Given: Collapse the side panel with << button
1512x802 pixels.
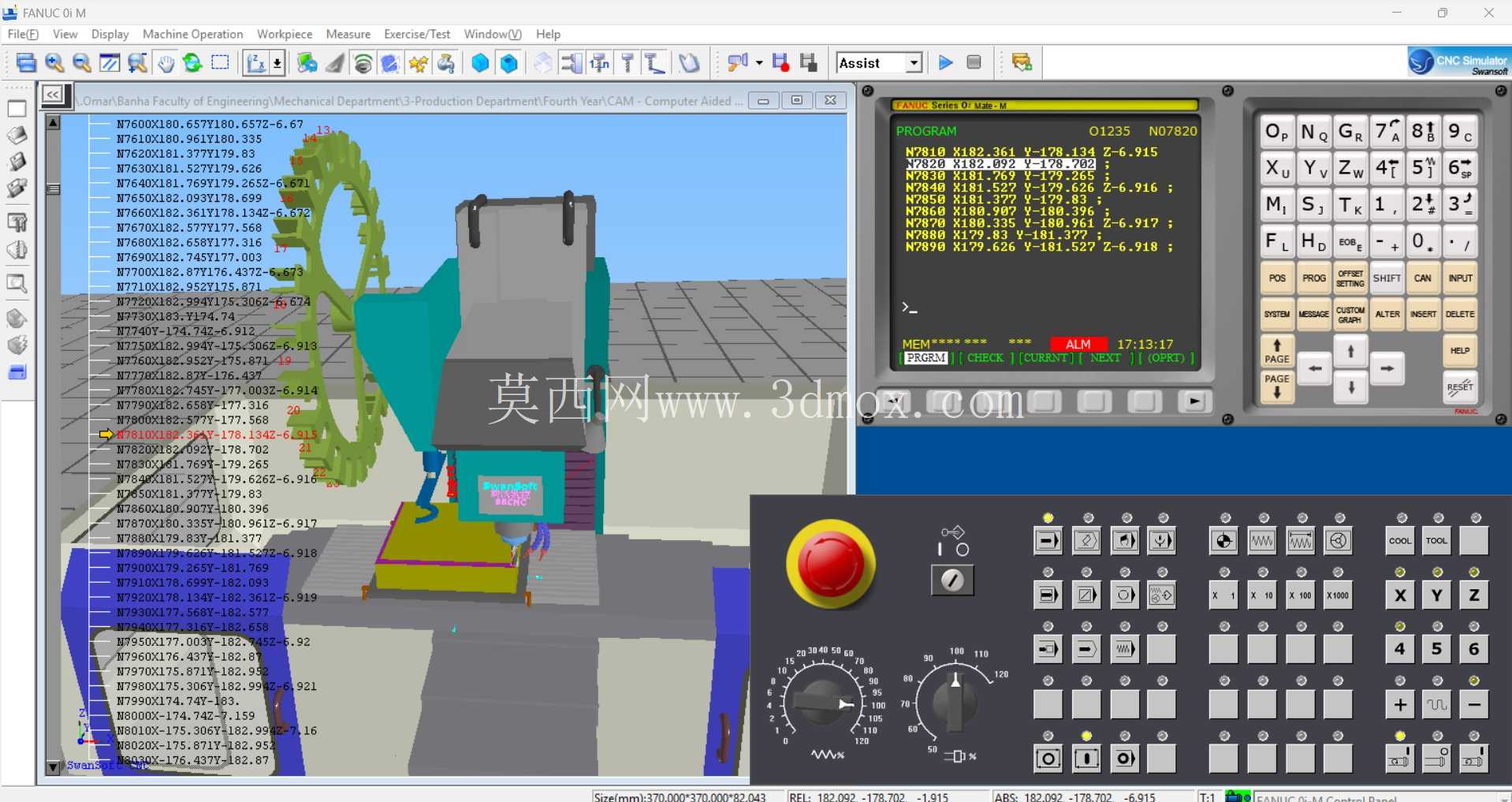Looking at the screenshot, I should [x=53, y=95].
